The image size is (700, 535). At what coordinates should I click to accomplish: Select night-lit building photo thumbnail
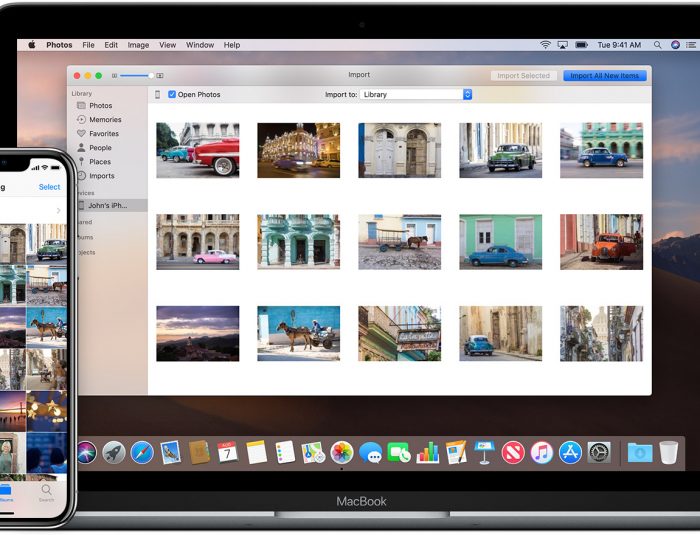299,150
